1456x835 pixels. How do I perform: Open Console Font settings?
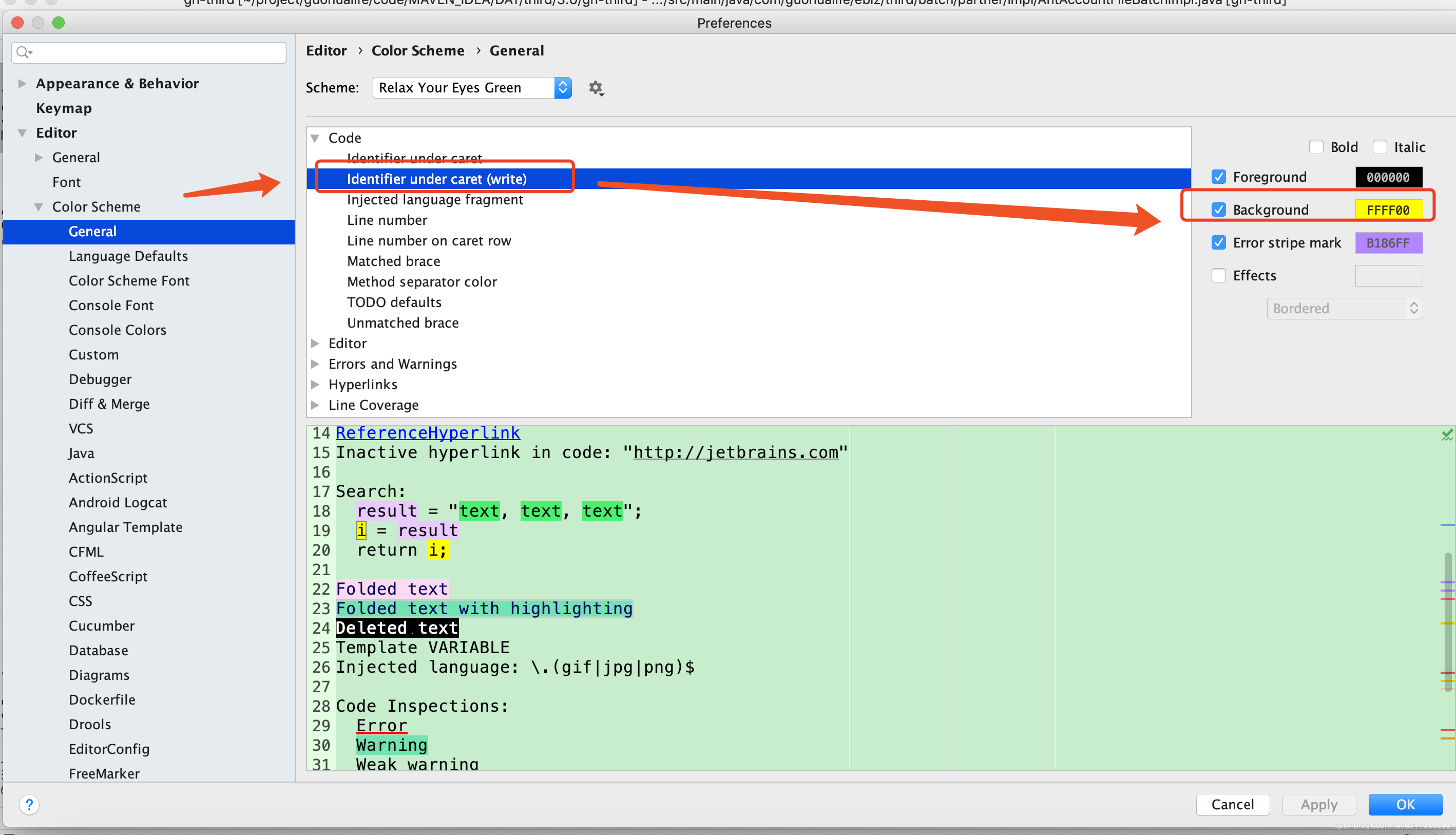(111, 306)
